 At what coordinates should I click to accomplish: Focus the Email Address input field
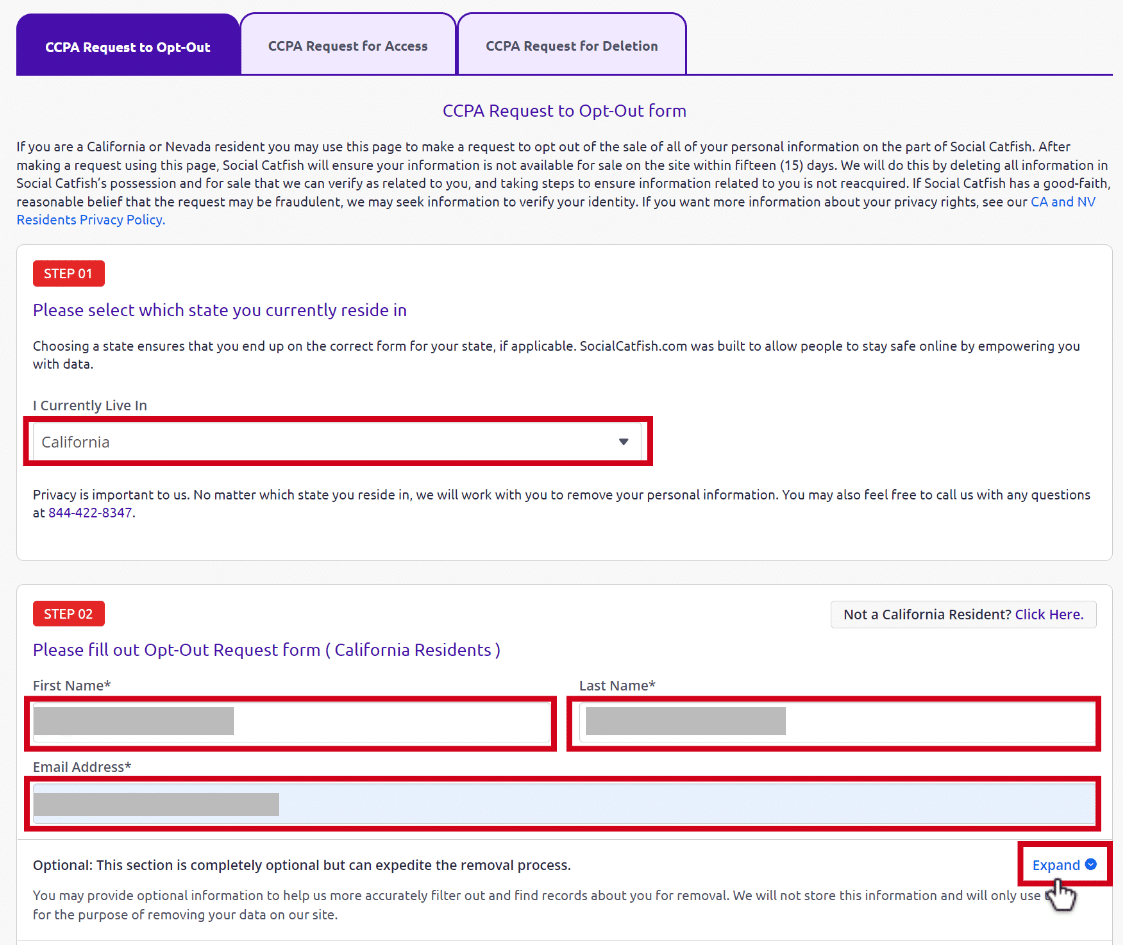(x=564, y=804)
